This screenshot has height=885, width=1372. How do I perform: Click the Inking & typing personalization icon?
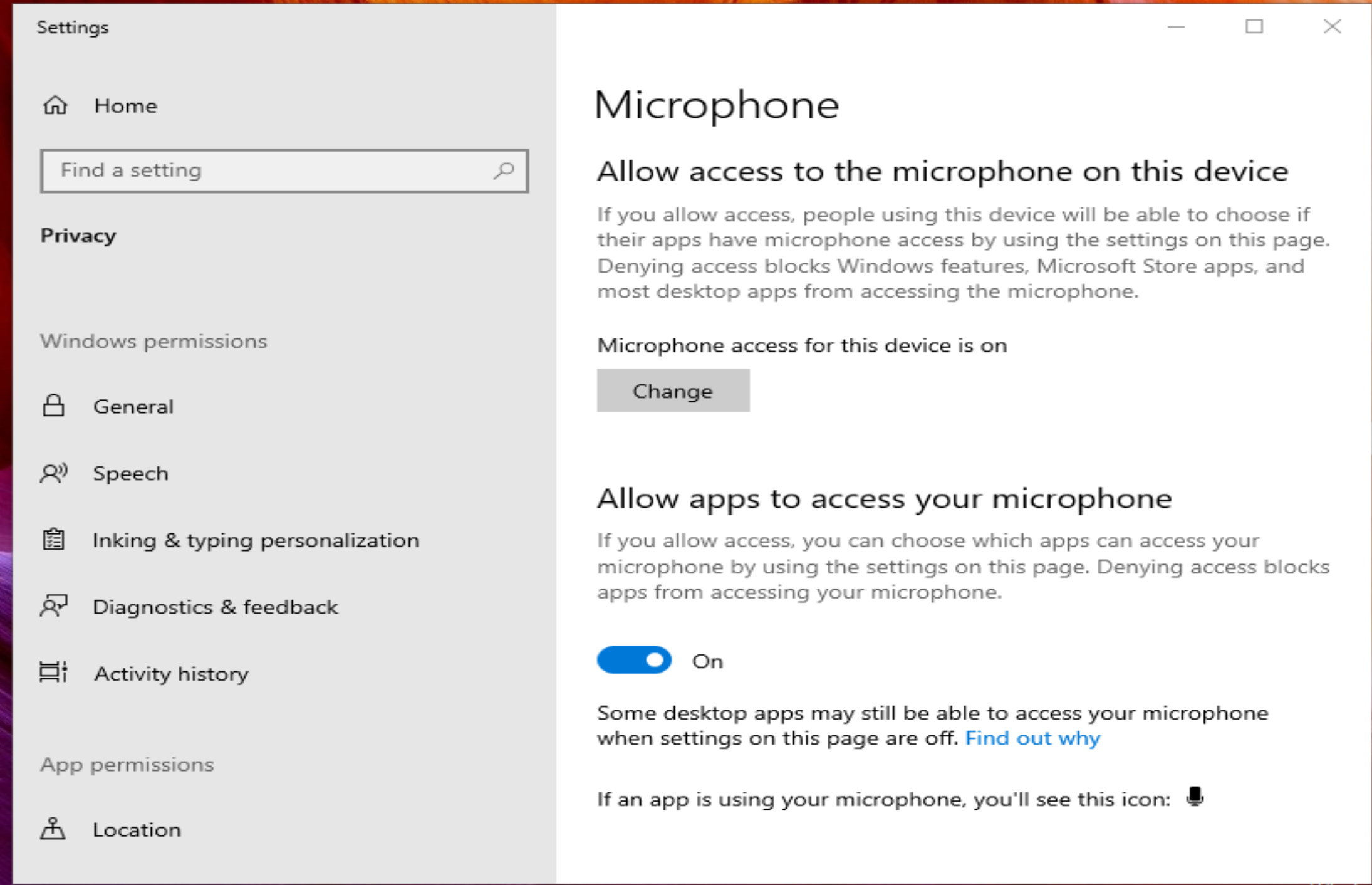pos(53,538)
